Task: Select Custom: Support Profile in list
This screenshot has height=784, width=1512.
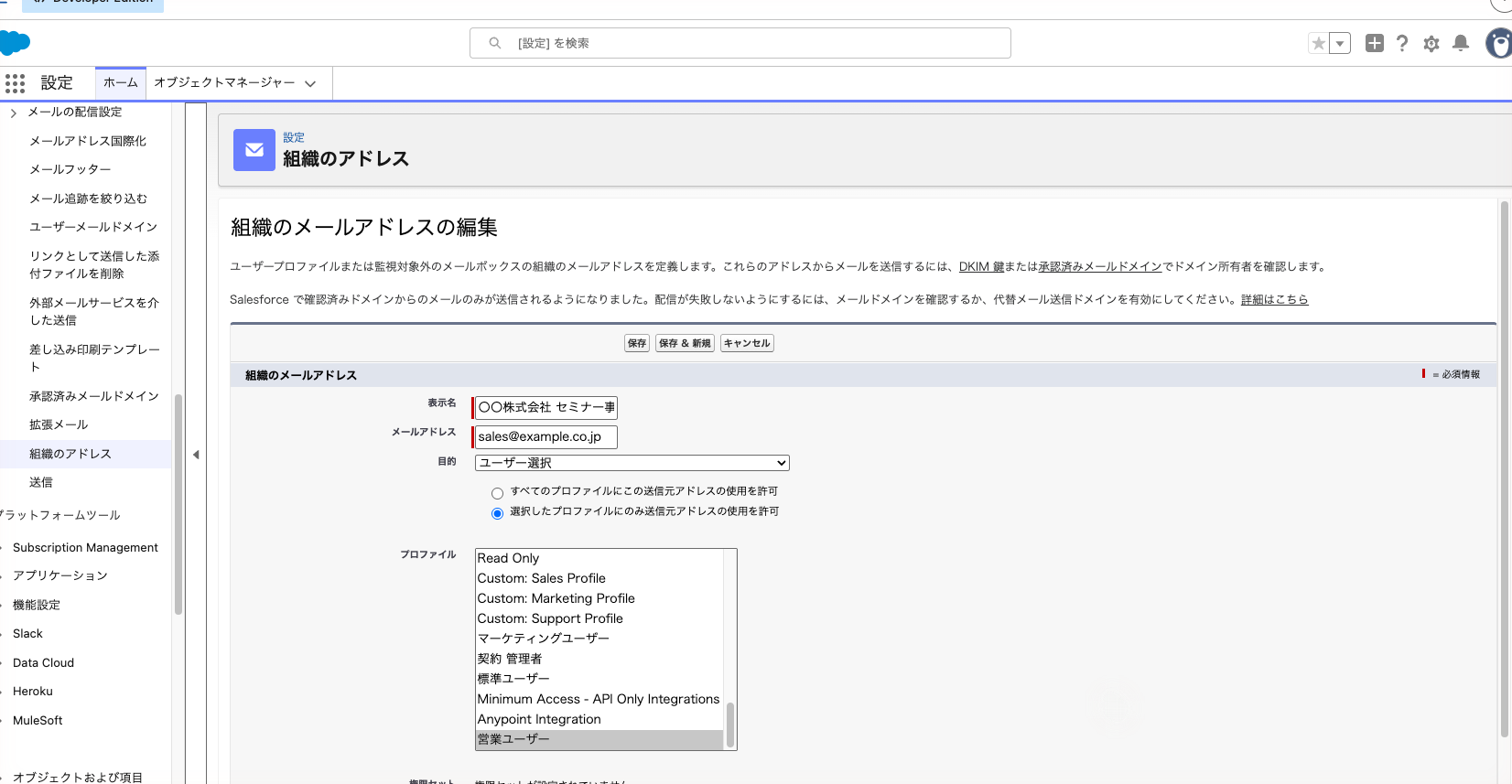Action: [x=600, y=618]
